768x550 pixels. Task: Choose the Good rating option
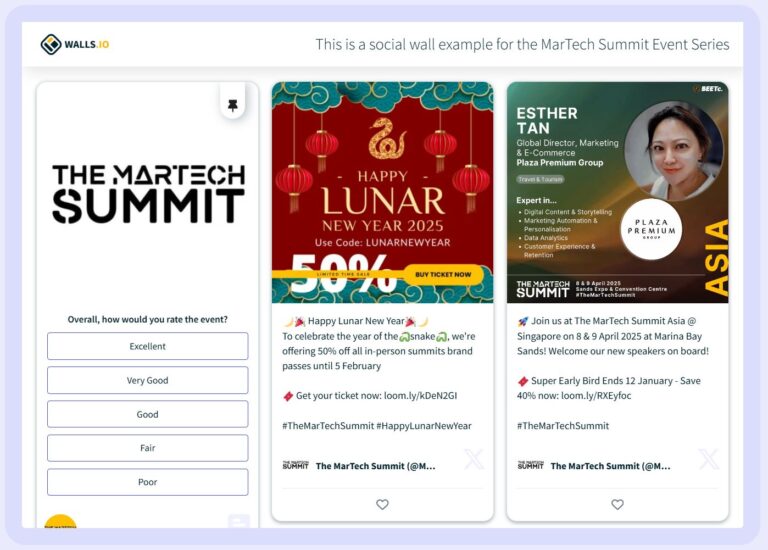point(147,414)
